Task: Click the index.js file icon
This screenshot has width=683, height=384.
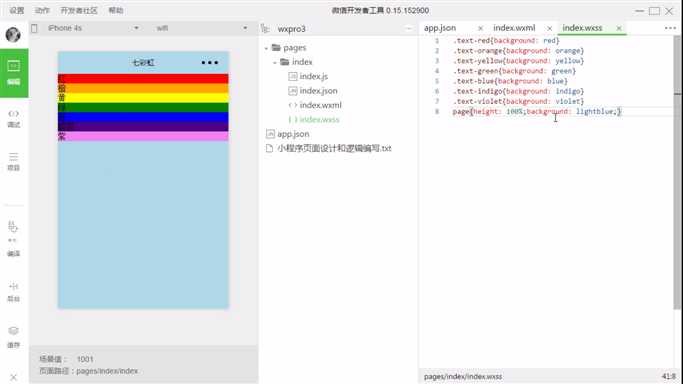Action: point(293,76)
